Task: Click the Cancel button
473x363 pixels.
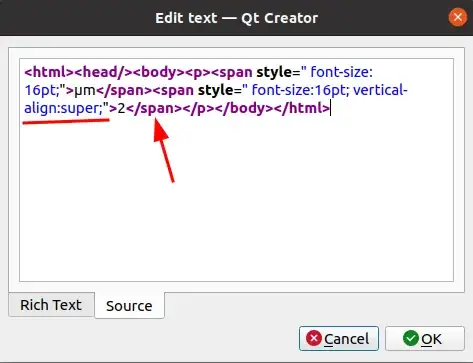Action: [339, 339]
